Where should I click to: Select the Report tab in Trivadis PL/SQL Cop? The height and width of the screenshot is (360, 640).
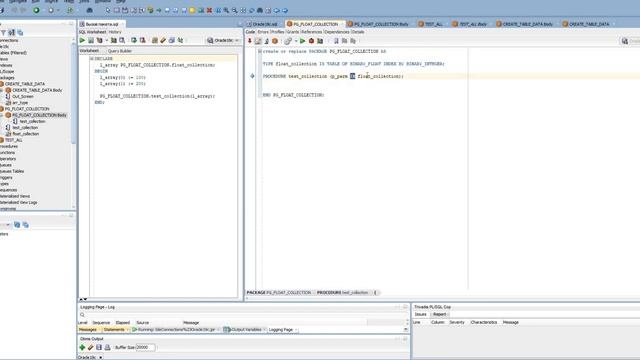(x=440, y=314)
